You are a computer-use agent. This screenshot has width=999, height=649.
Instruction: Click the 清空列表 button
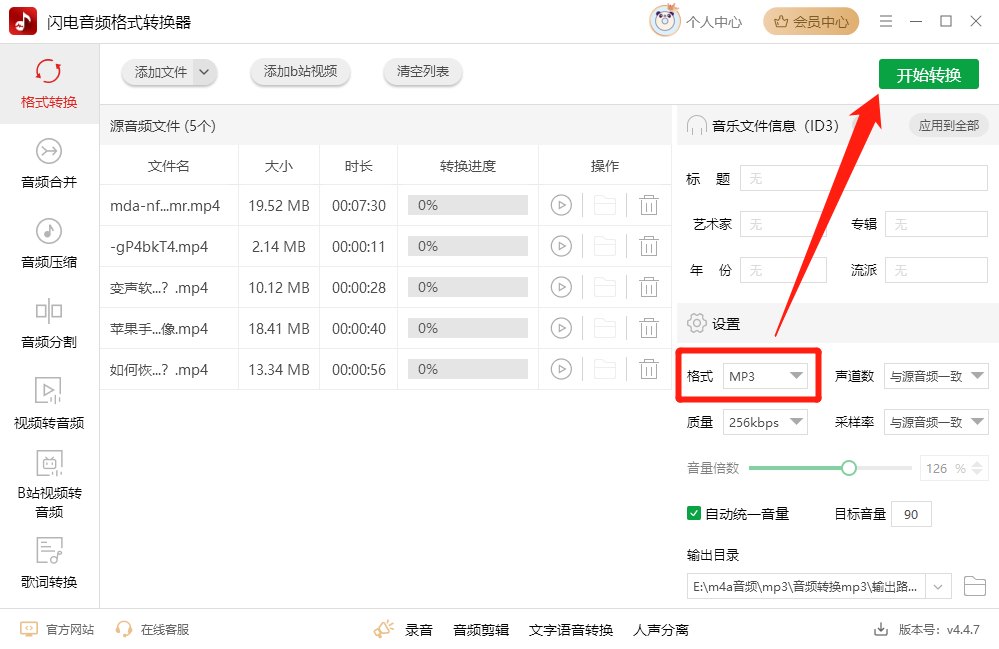tap(422, 71)
